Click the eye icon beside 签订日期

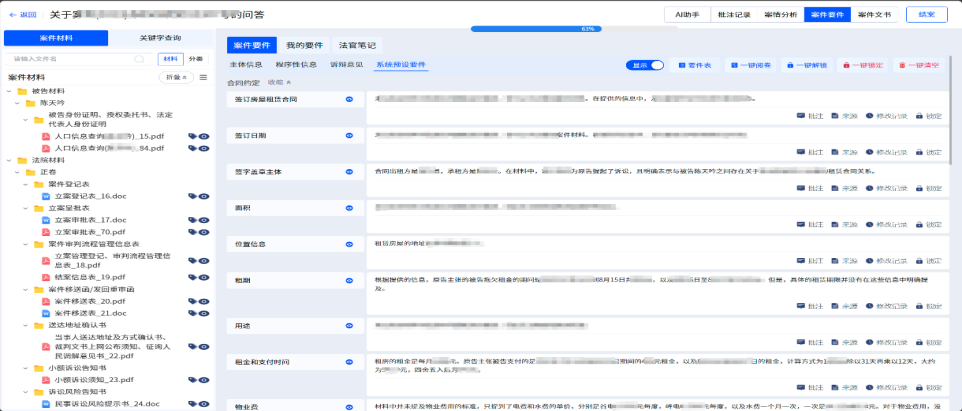pos(350,135)
